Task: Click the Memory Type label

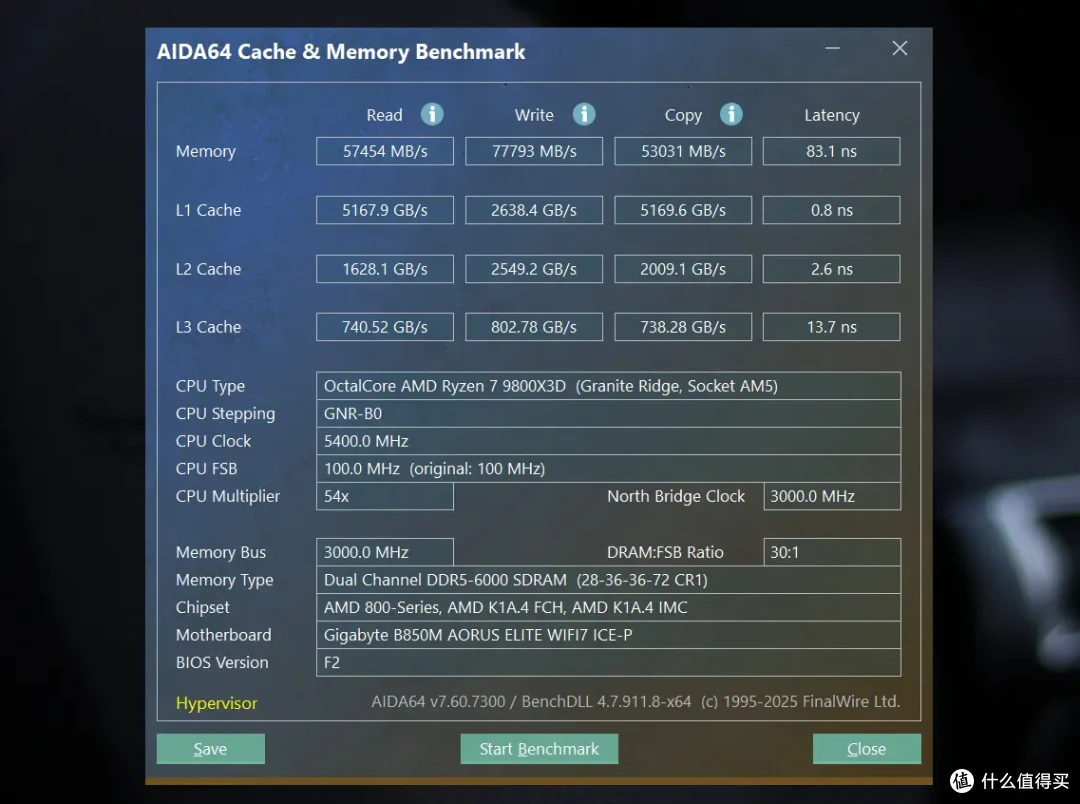Action: [225, 581]
